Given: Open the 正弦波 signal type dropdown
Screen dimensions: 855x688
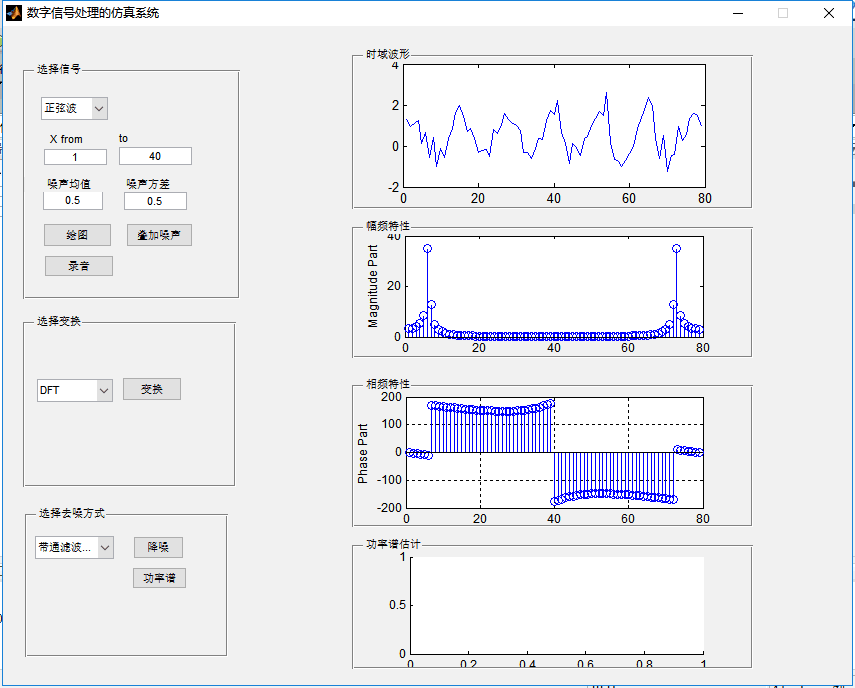Looking at the screenshot, I should click(x=74, y=108).
